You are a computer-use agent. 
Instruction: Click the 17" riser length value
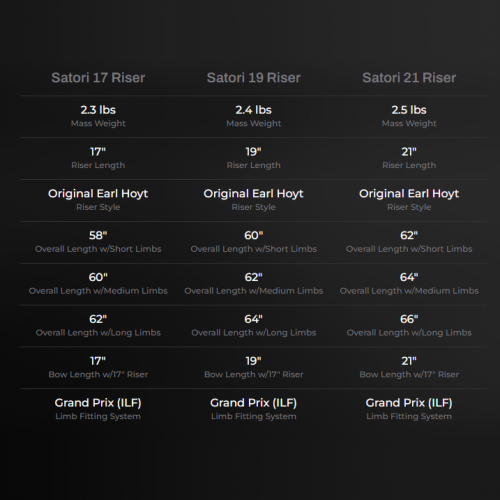pyautogui.click(x=98, y=152)
